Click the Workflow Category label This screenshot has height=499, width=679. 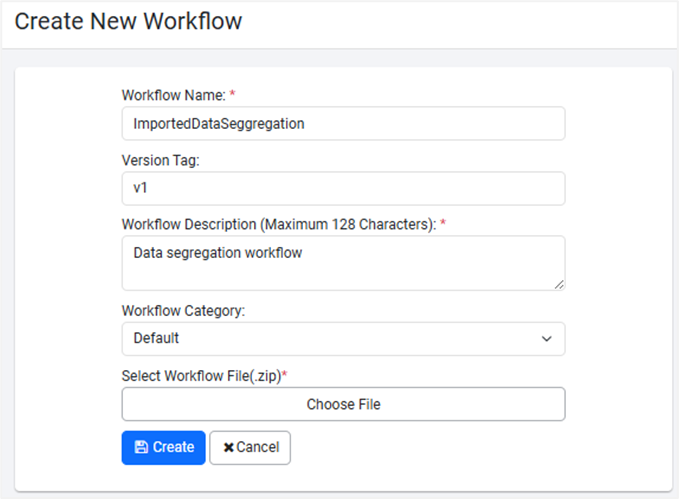click(x=183, y=310)
